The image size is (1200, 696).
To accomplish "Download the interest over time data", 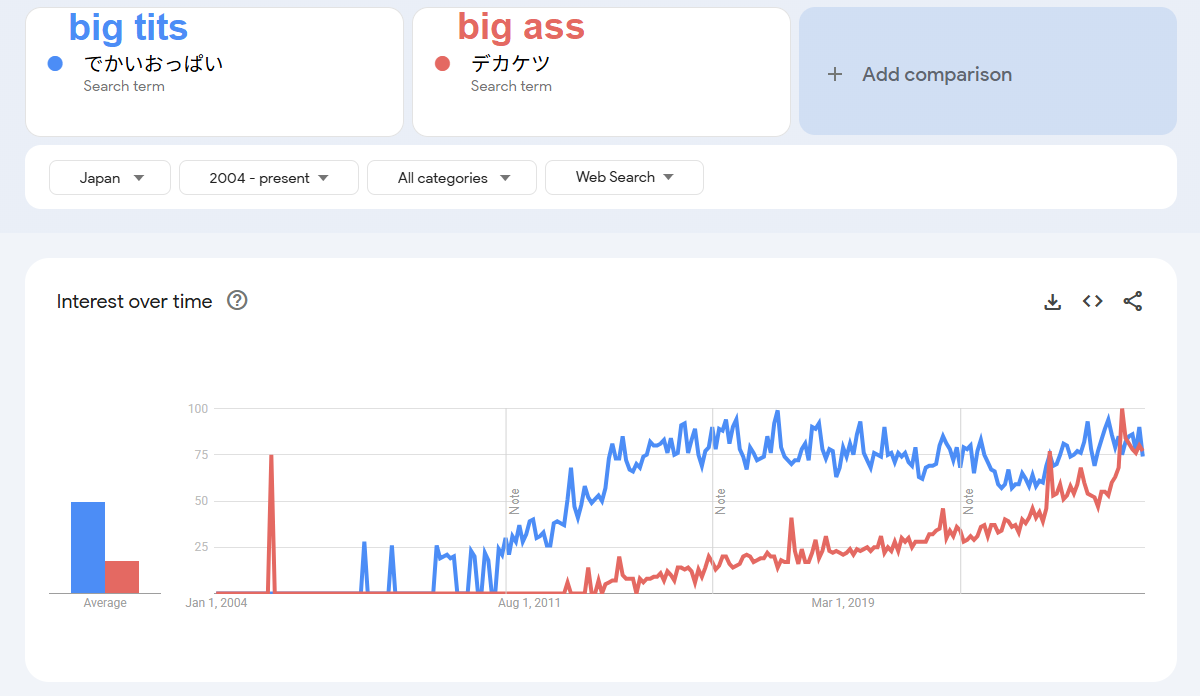I will pyautogui.click(x=1052, y=301).
